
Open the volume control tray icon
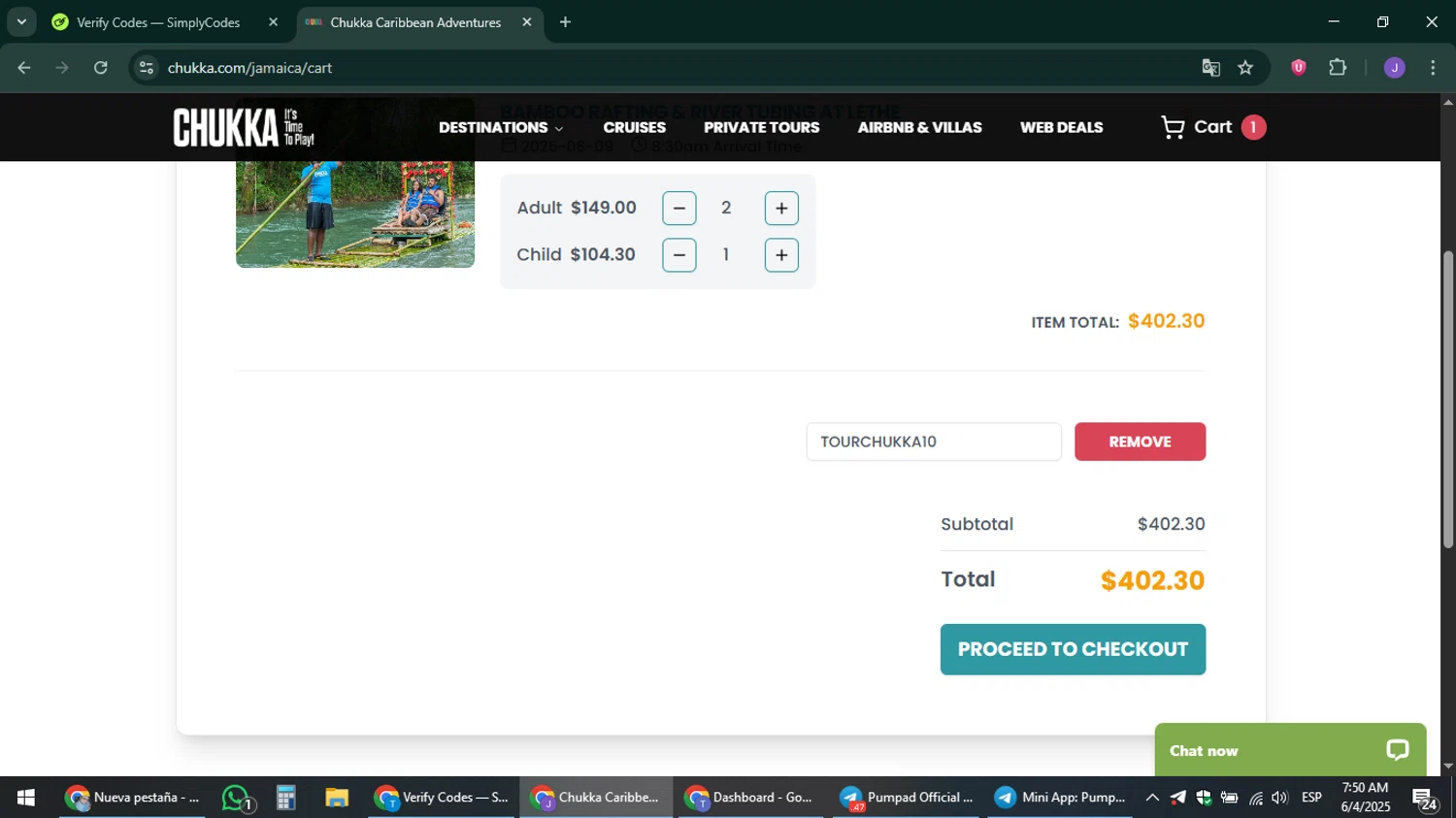1279,798
